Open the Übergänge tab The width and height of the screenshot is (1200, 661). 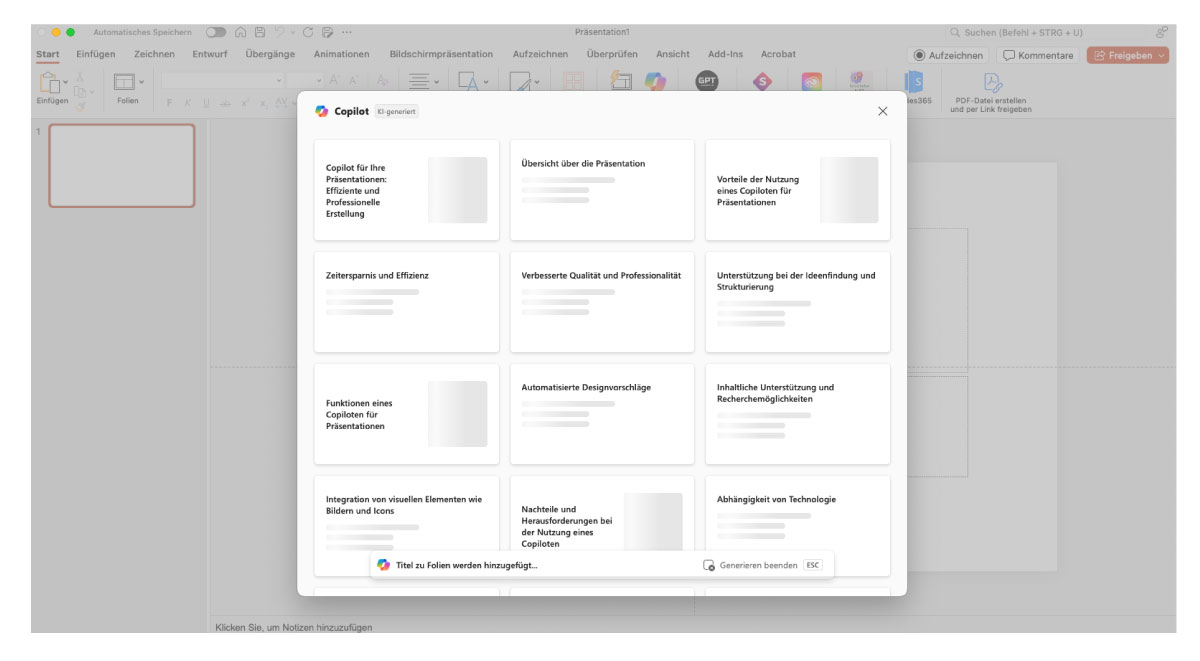point(270,54)
